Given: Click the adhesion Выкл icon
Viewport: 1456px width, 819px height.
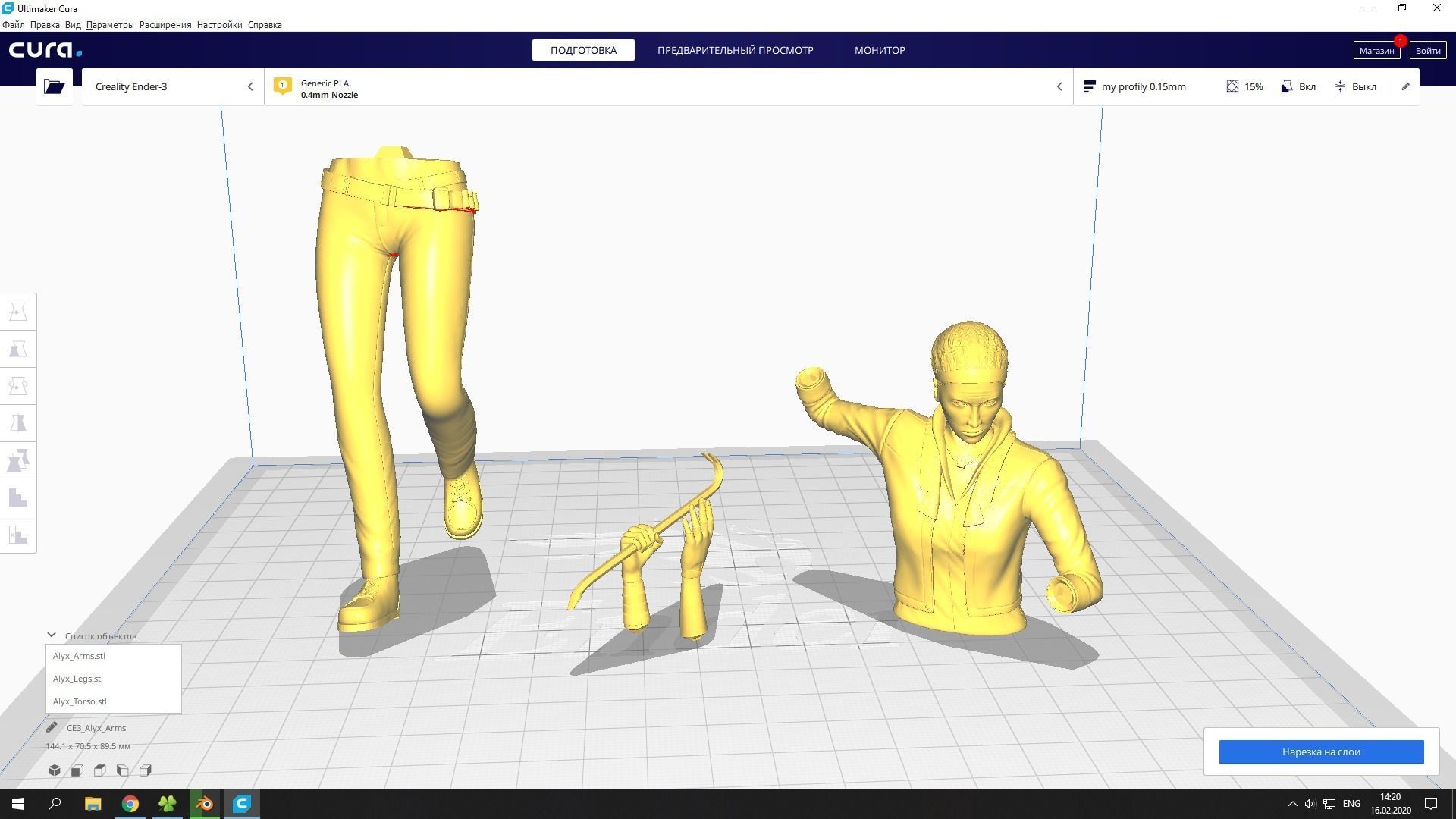Looking at the screenshot, I should point(1341,86).
